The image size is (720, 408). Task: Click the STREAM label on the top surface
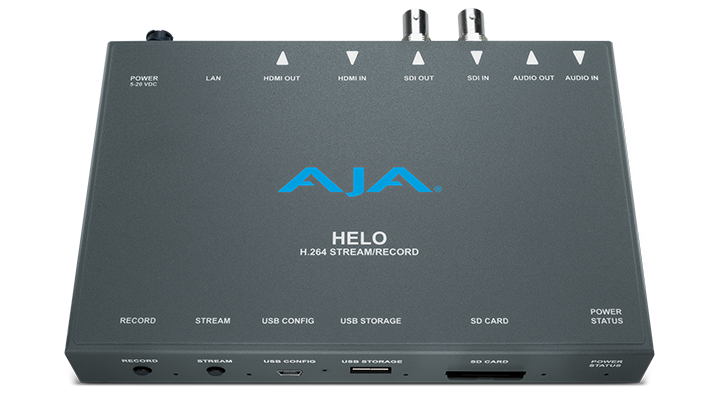(213, 320)
